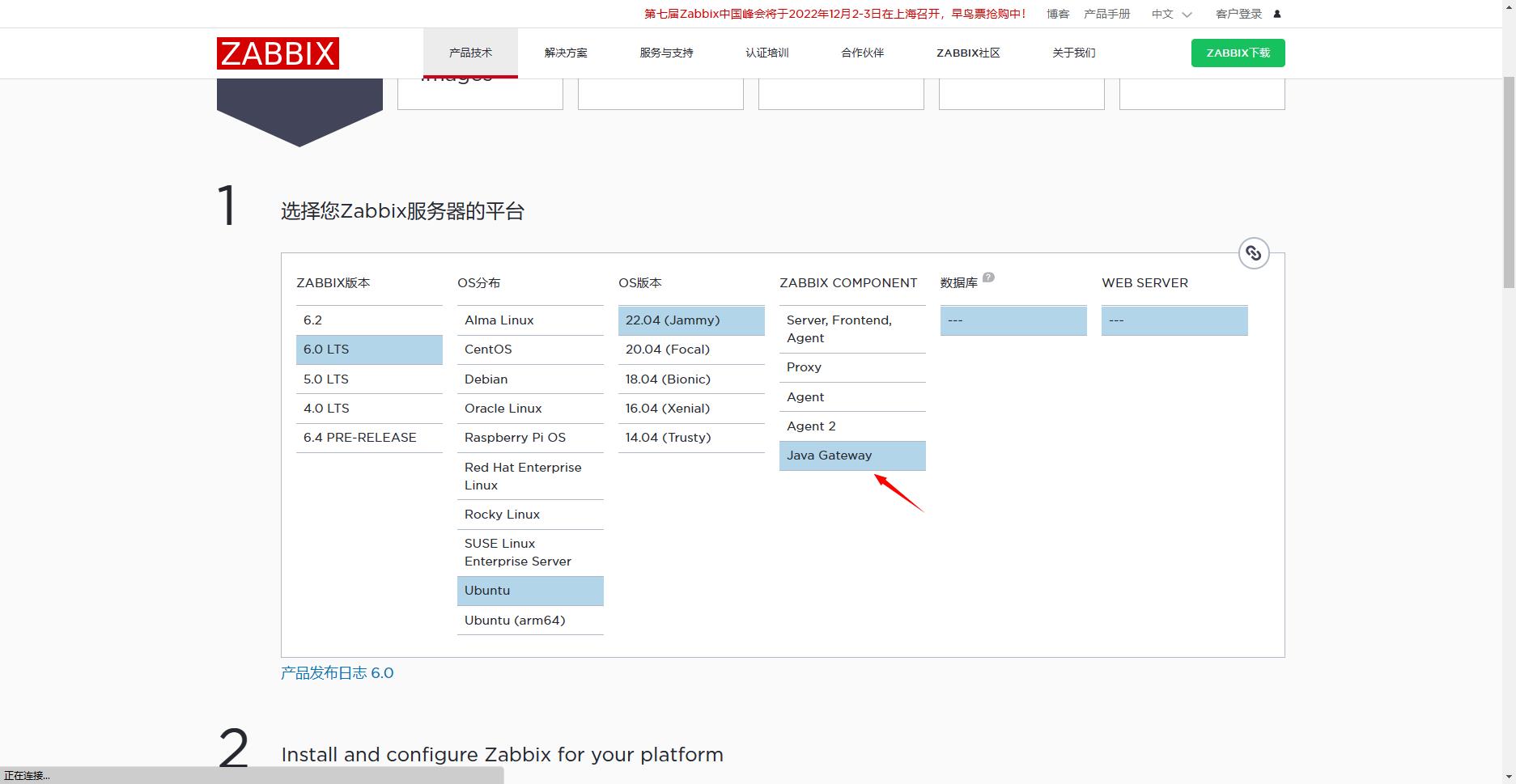Select the Agent 2 component
Viewport: 1516px width, 784px height.
(x=852, y=426)
